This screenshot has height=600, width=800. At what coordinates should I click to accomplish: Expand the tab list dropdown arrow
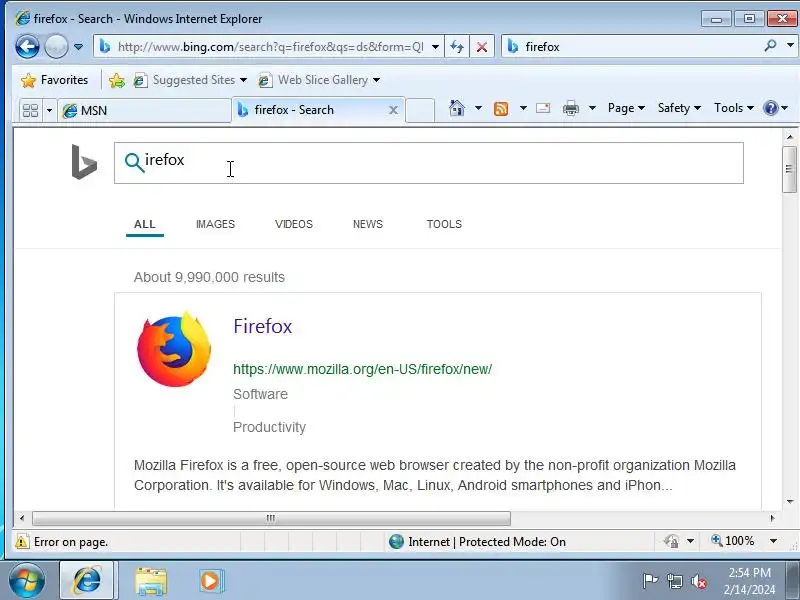pyautogui.click(x=49, y=110)
